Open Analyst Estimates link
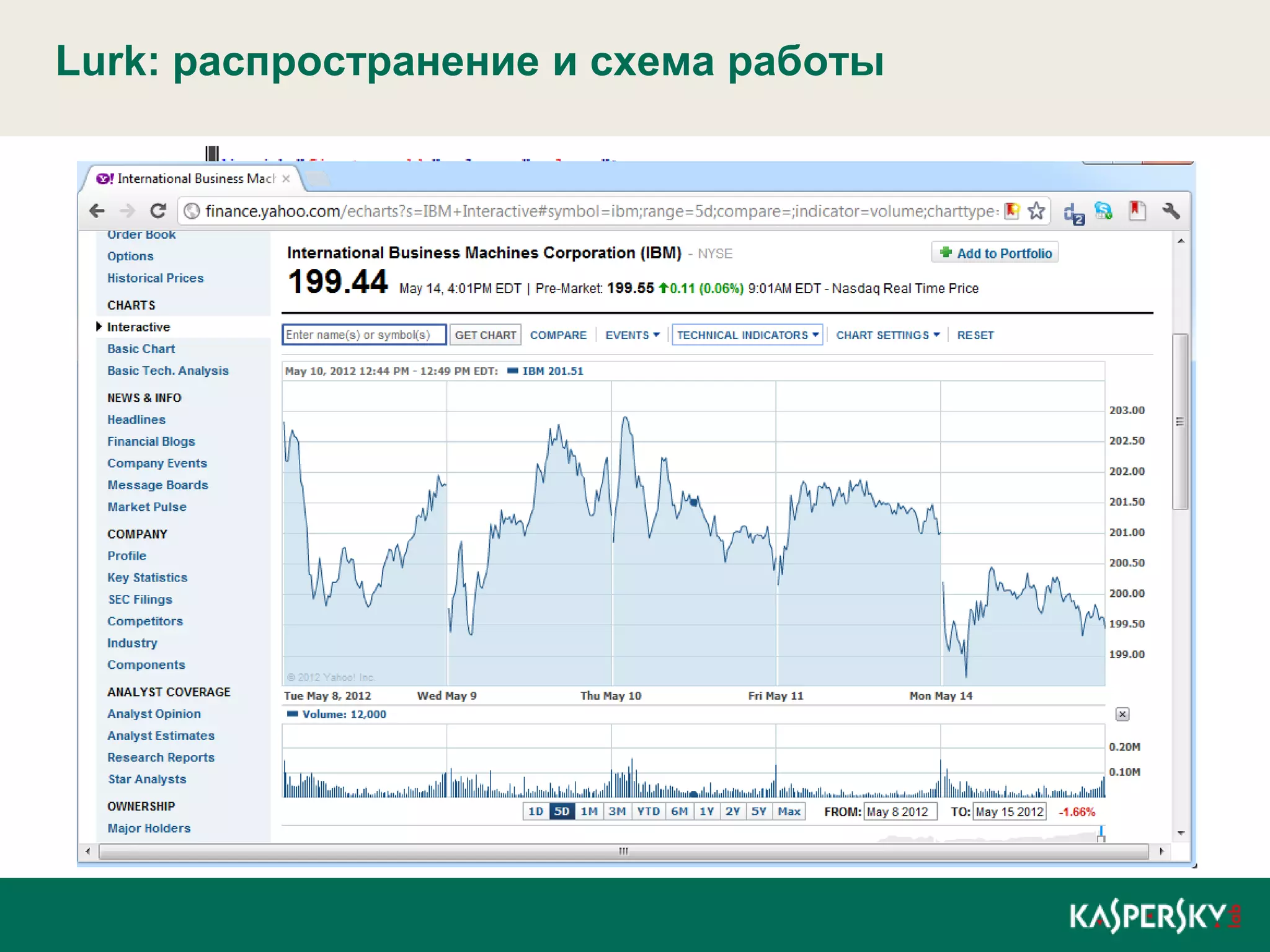 (x=161, y=735)
